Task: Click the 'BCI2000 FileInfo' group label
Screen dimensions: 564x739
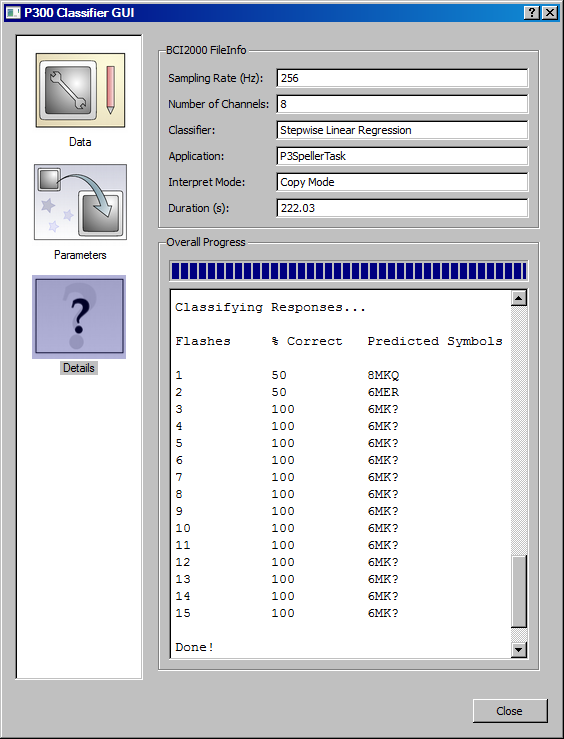Action: tap(206, 50)
